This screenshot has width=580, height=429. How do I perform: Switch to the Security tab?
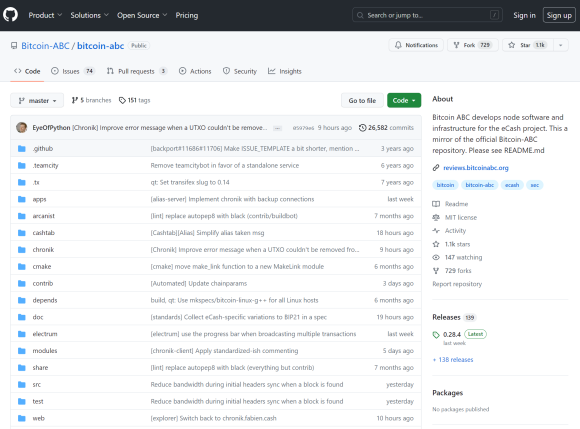tap(240, 71)
